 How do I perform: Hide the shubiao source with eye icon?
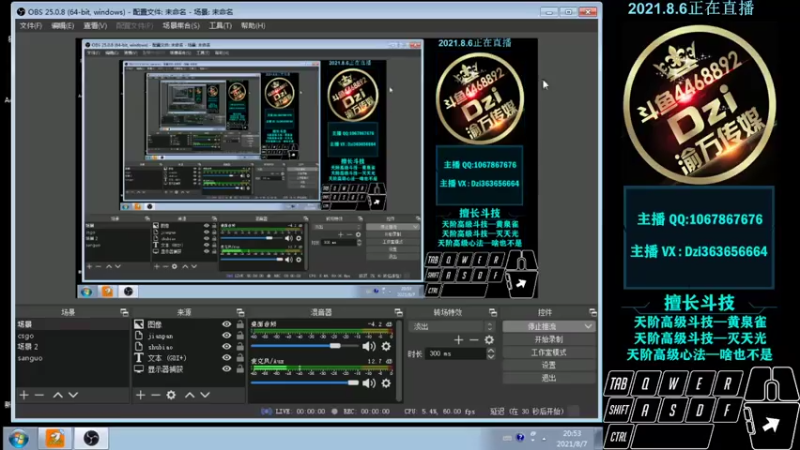(x=227, y=347)
